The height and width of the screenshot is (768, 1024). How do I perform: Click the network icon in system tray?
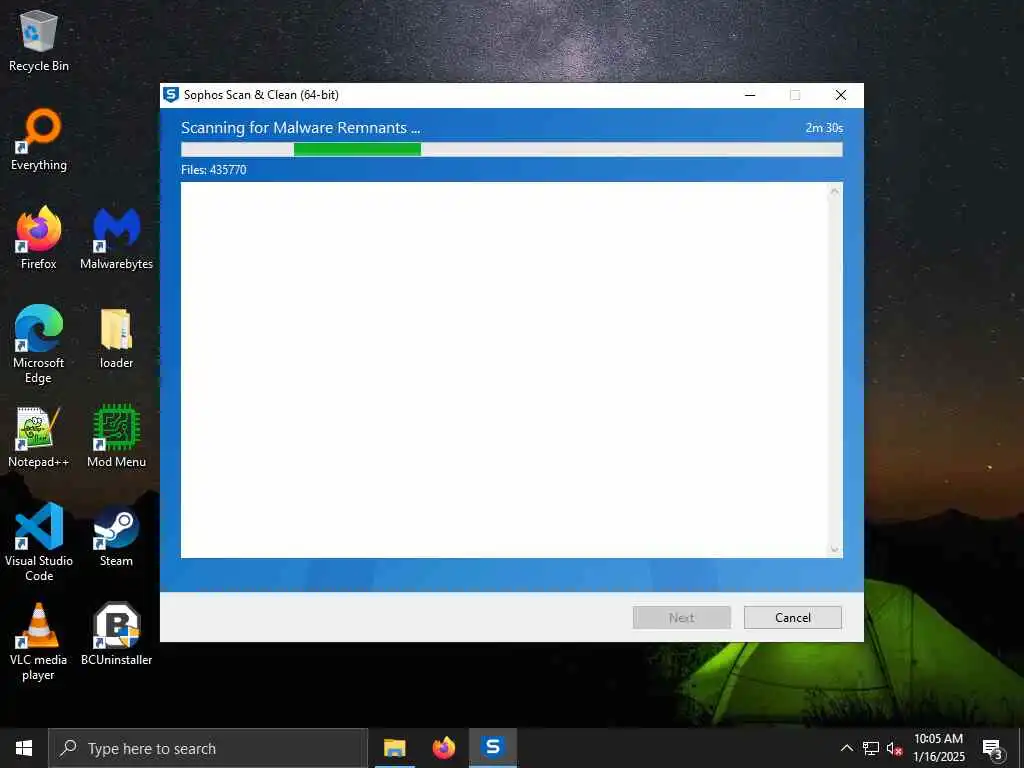point(871,748)
